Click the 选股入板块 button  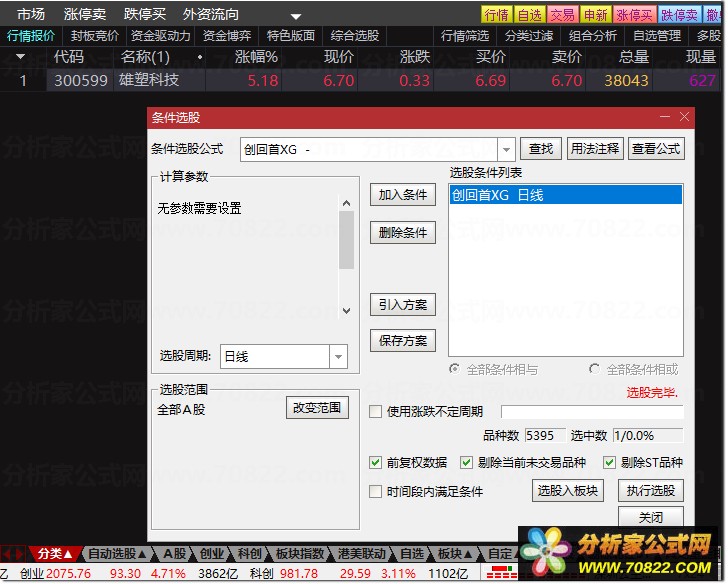point(568,491)
